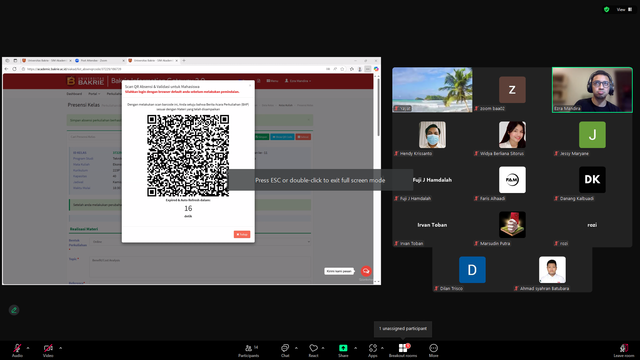Open the Menu item in red header
This screenshot has width=640, height=360.
click(272, 81)
